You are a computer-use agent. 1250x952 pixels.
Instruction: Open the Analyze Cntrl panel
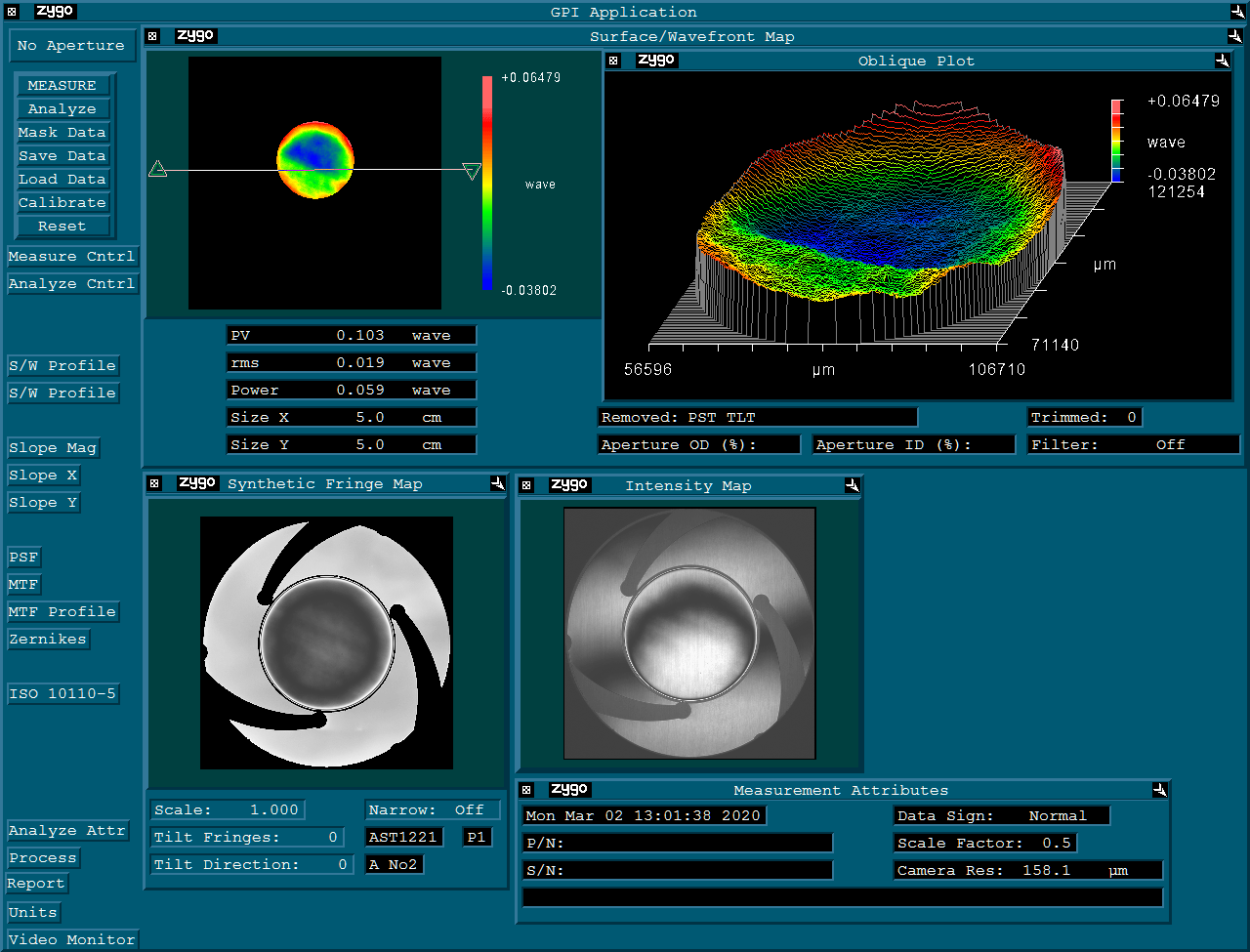71,284
